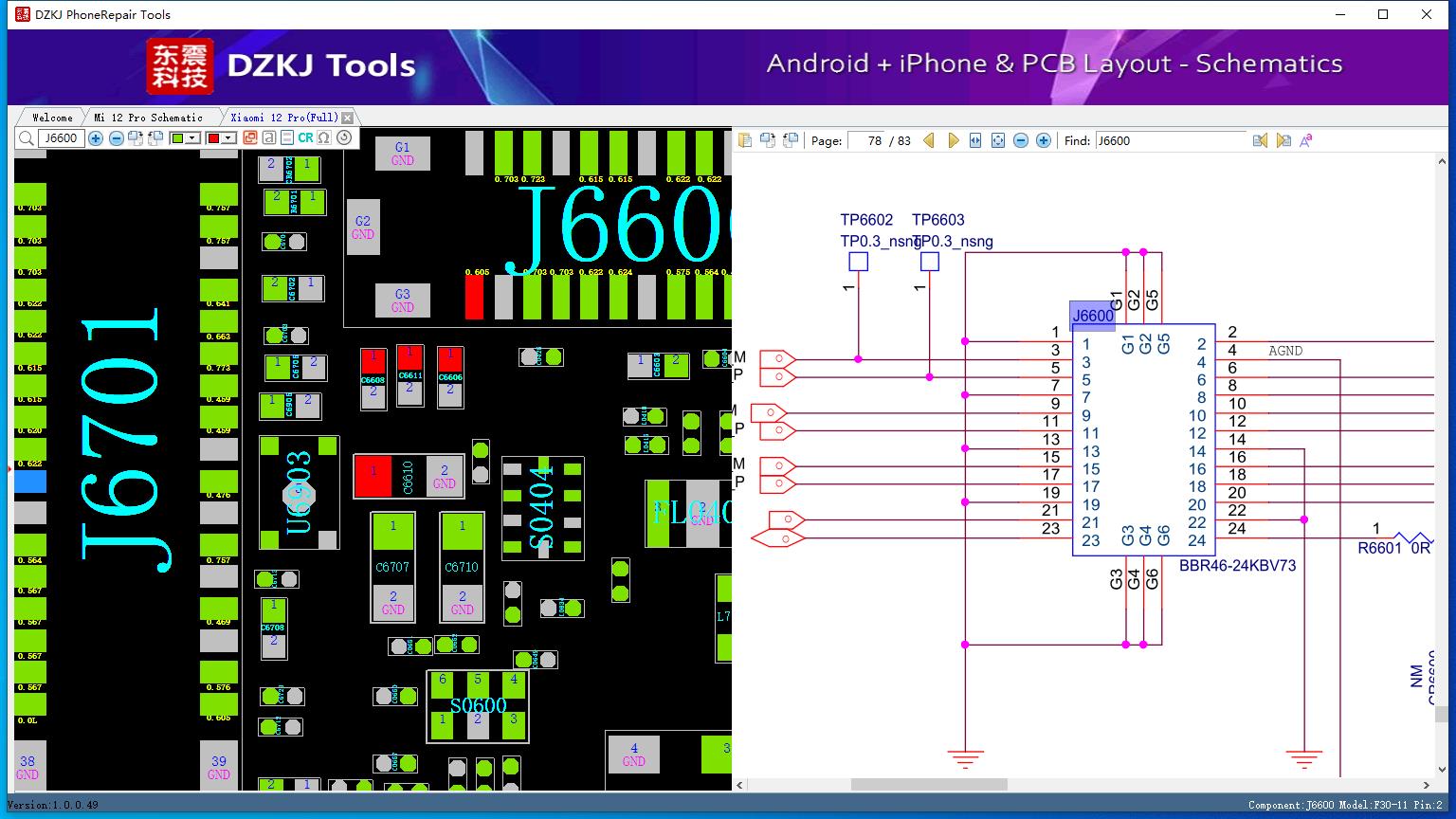Zoom in on the schematic page
This screenshot has width=1456, height=819.
coord(1044,140)
